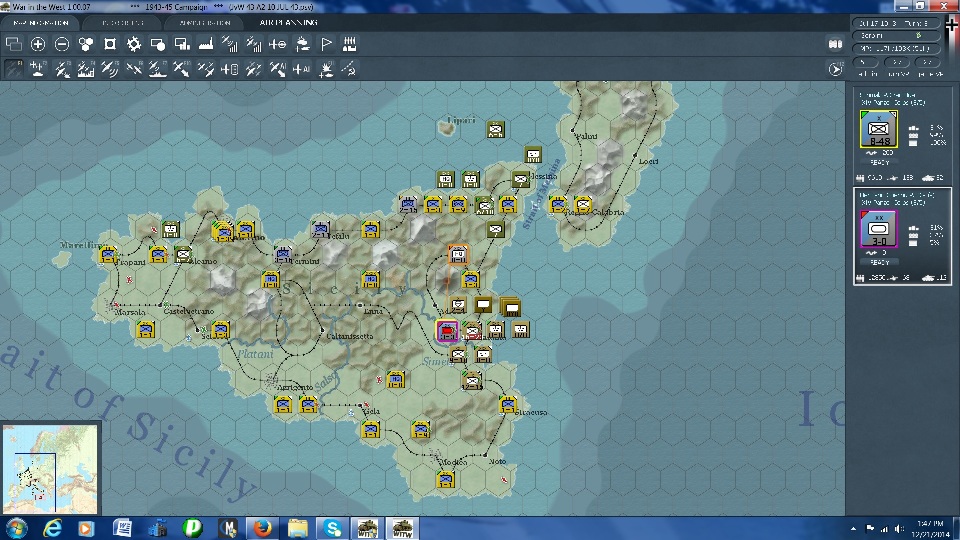This screenshot has width=960, height=540.
Task: Click READY under the 8-48 unit
Action: tap(879, 162)
